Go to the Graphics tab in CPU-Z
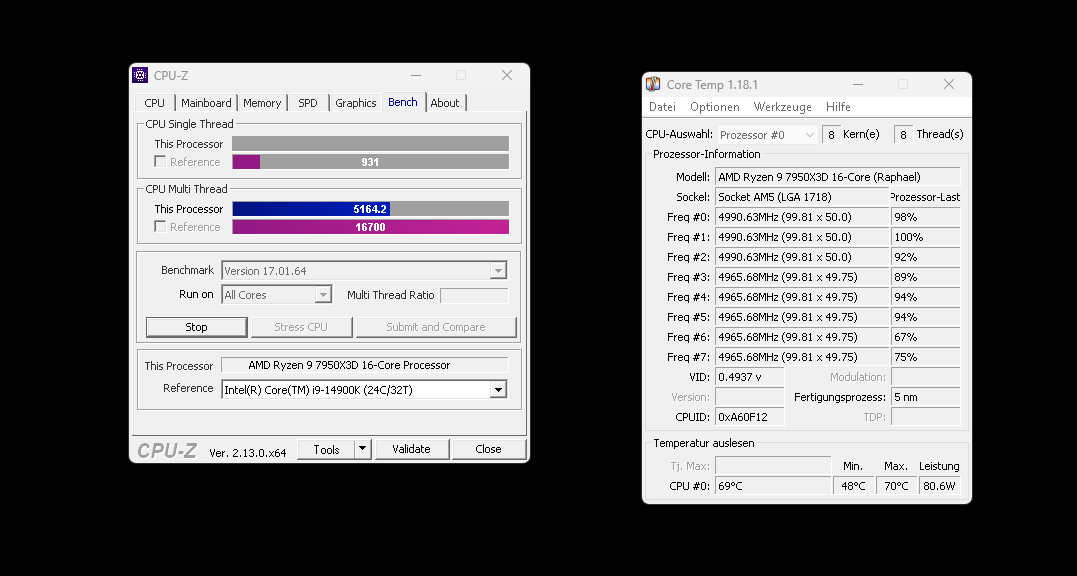Viewport: 1077px width, 576px height. (355, 103)
